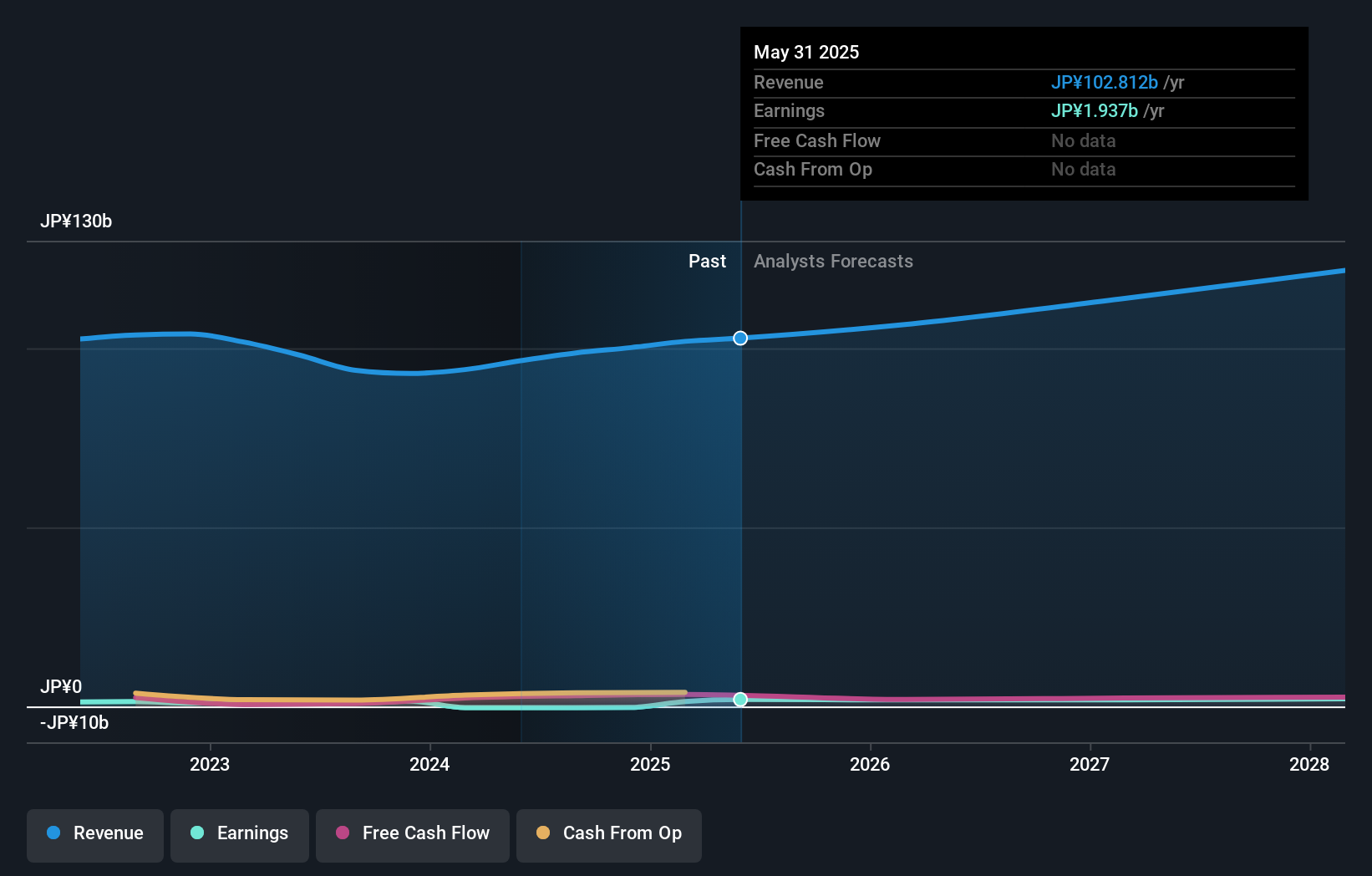Viewport: 1372px width, 876px height.
Task: Click the Past section label
Action: 707,262
